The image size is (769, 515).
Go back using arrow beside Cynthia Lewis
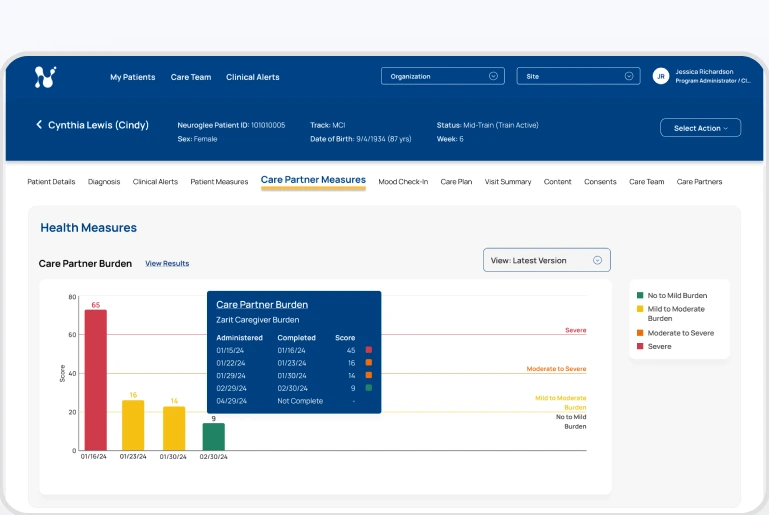click(39, 125)
